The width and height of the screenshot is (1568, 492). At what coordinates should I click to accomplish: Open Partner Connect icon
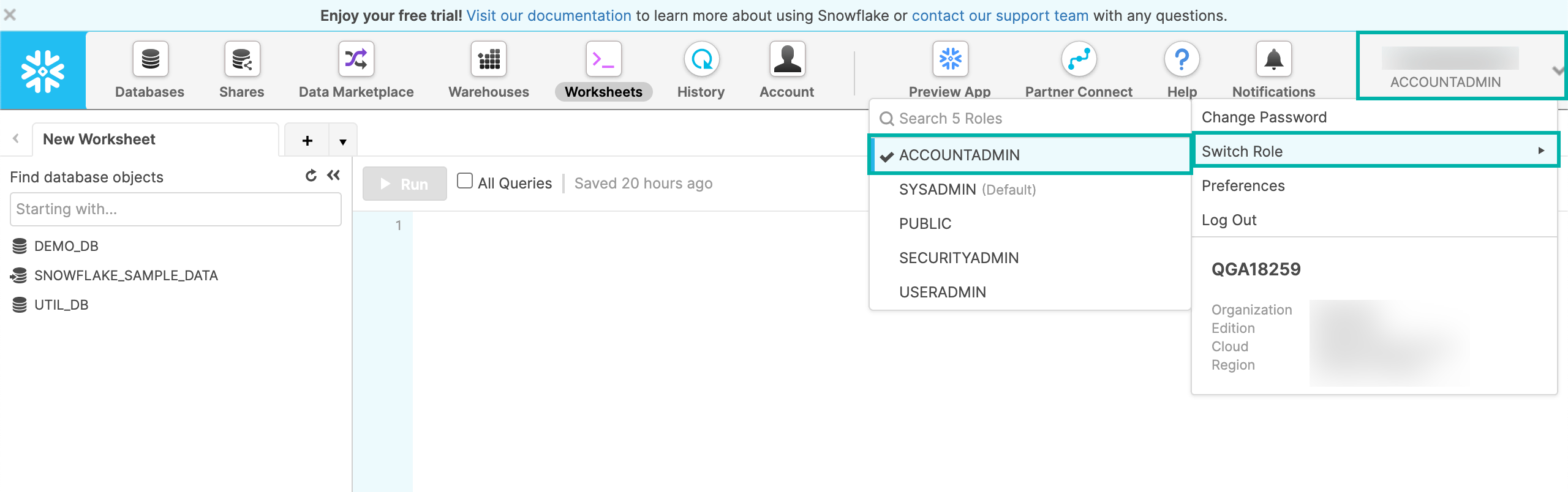click(1079, 59)
